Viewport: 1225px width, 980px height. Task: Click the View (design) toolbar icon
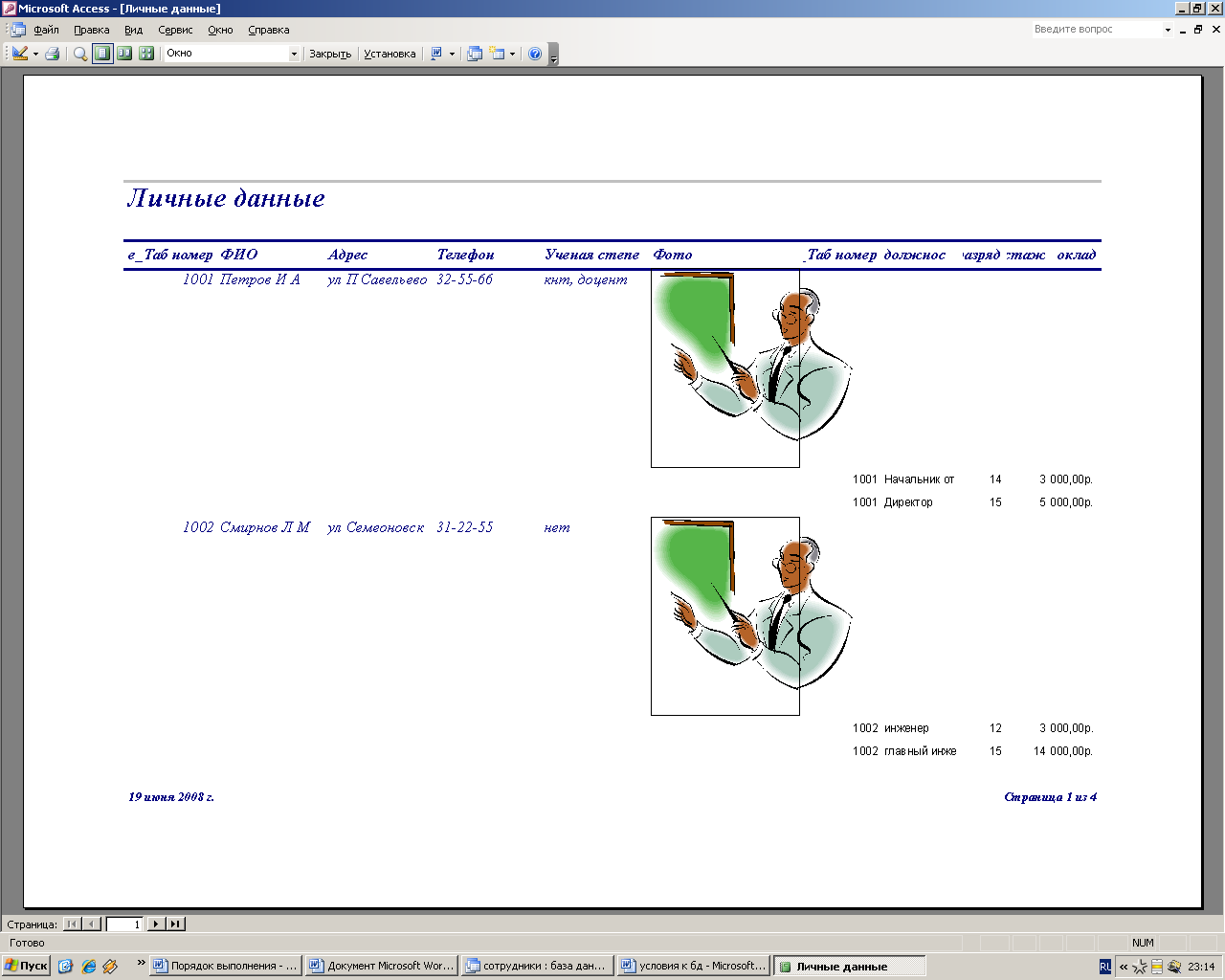point(20,54)
